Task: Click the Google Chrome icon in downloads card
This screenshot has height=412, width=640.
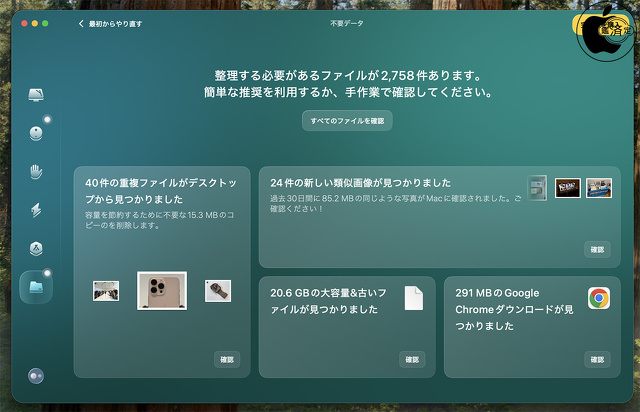Action: 599,298
